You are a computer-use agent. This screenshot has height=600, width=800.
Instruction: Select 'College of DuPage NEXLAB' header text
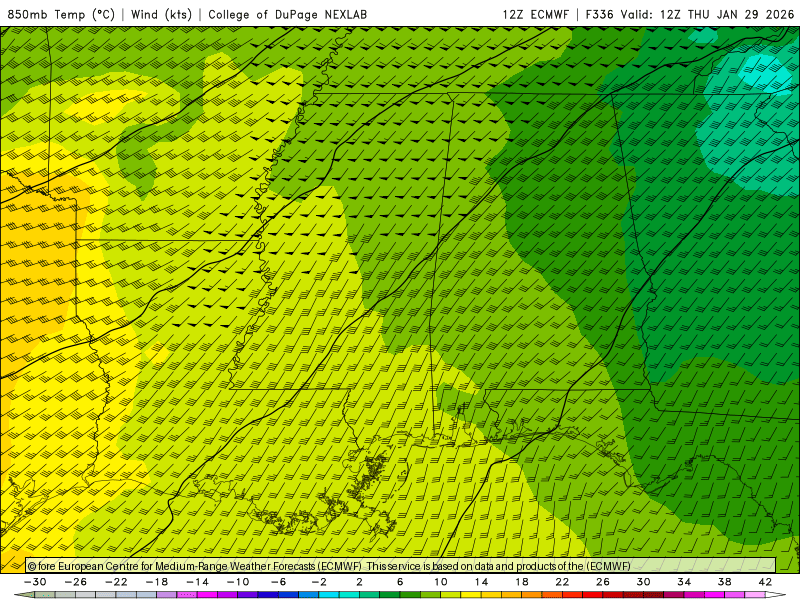pos(288,14)
